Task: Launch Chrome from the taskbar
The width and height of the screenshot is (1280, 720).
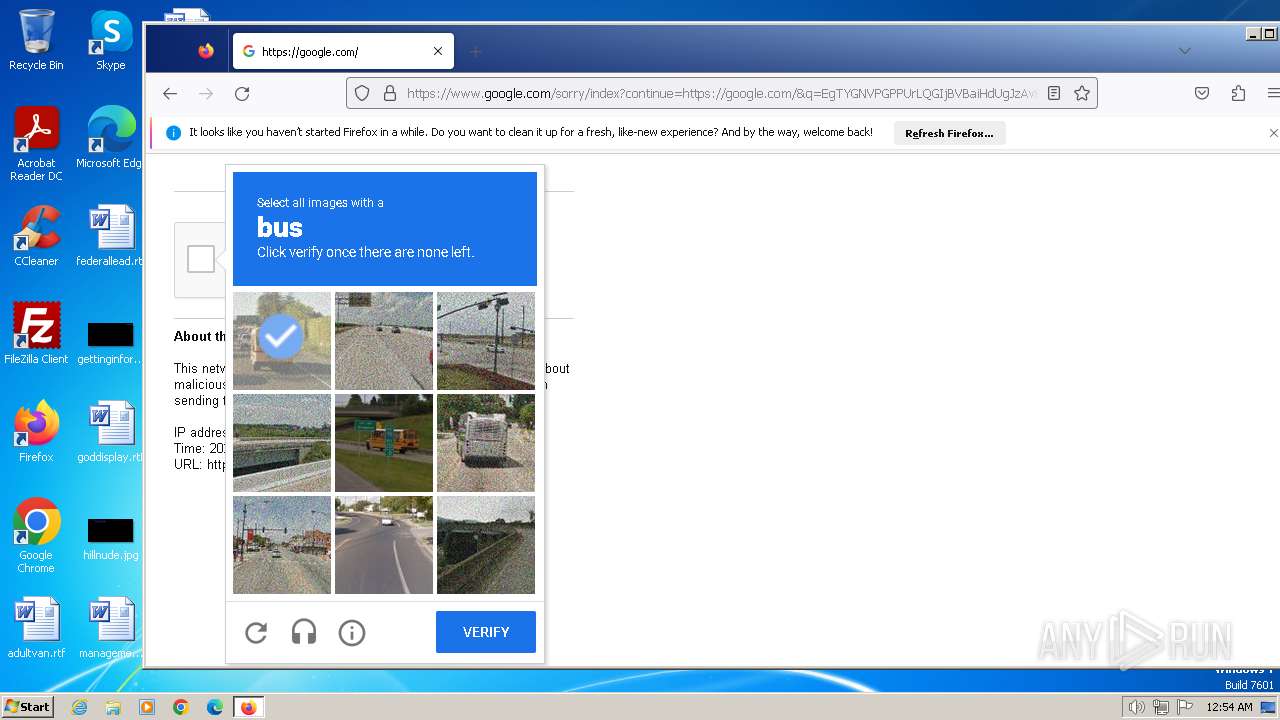Action: tap(181, 707)
